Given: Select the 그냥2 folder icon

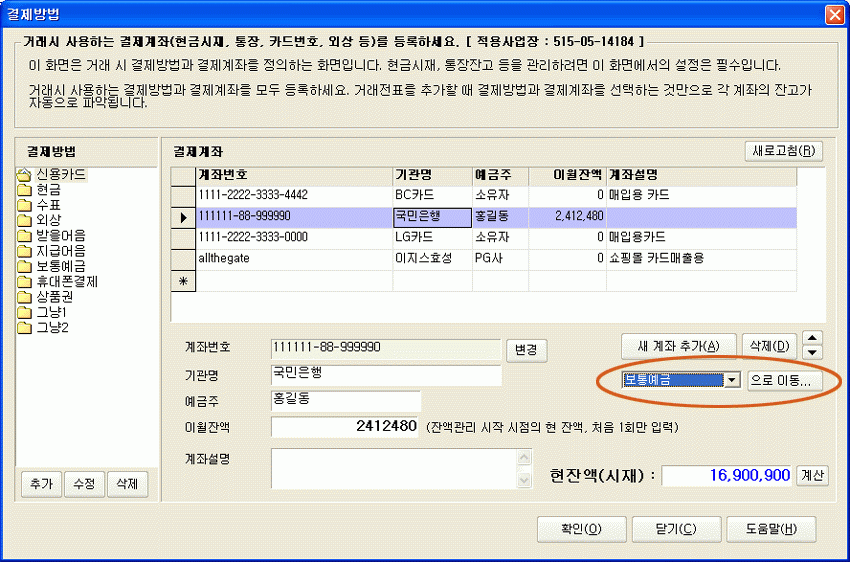Looking at the screenshot, I should pyautogui.click(x=24, y=327).
